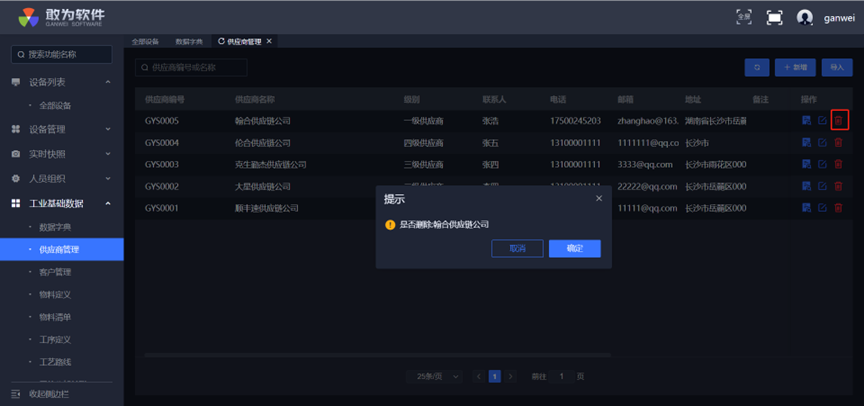Click the 供应商编号 column header
This screenshot has height=406, width=864.
[x=165, y=100]
